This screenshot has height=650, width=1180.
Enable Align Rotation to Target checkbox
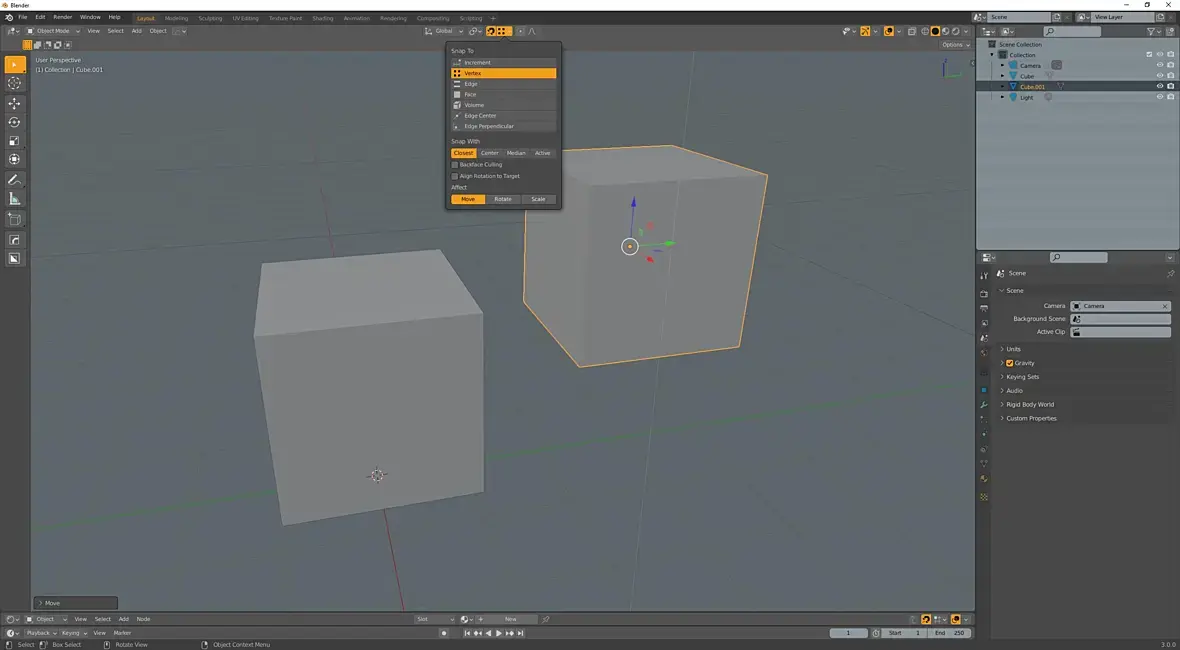pos(455,176)
